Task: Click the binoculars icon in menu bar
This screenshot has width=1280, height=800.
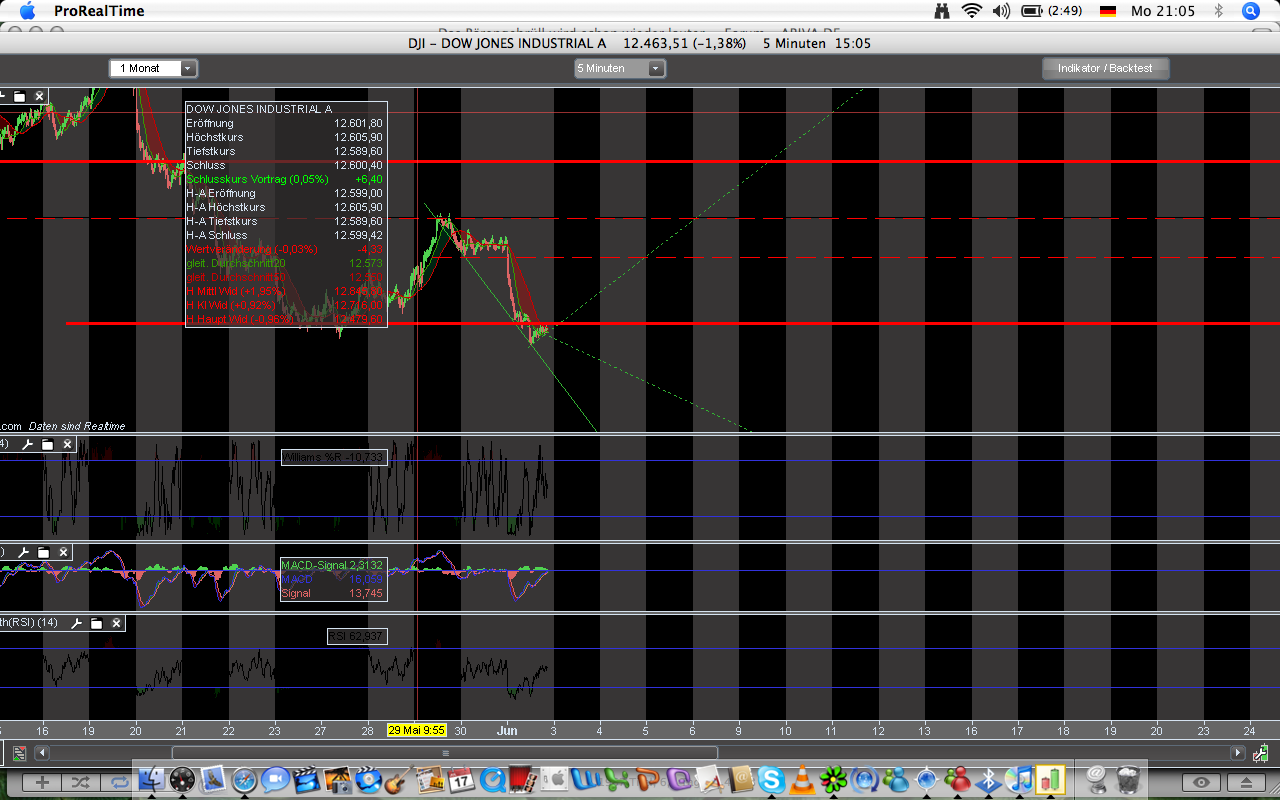Action: click(x=942, y=11)
